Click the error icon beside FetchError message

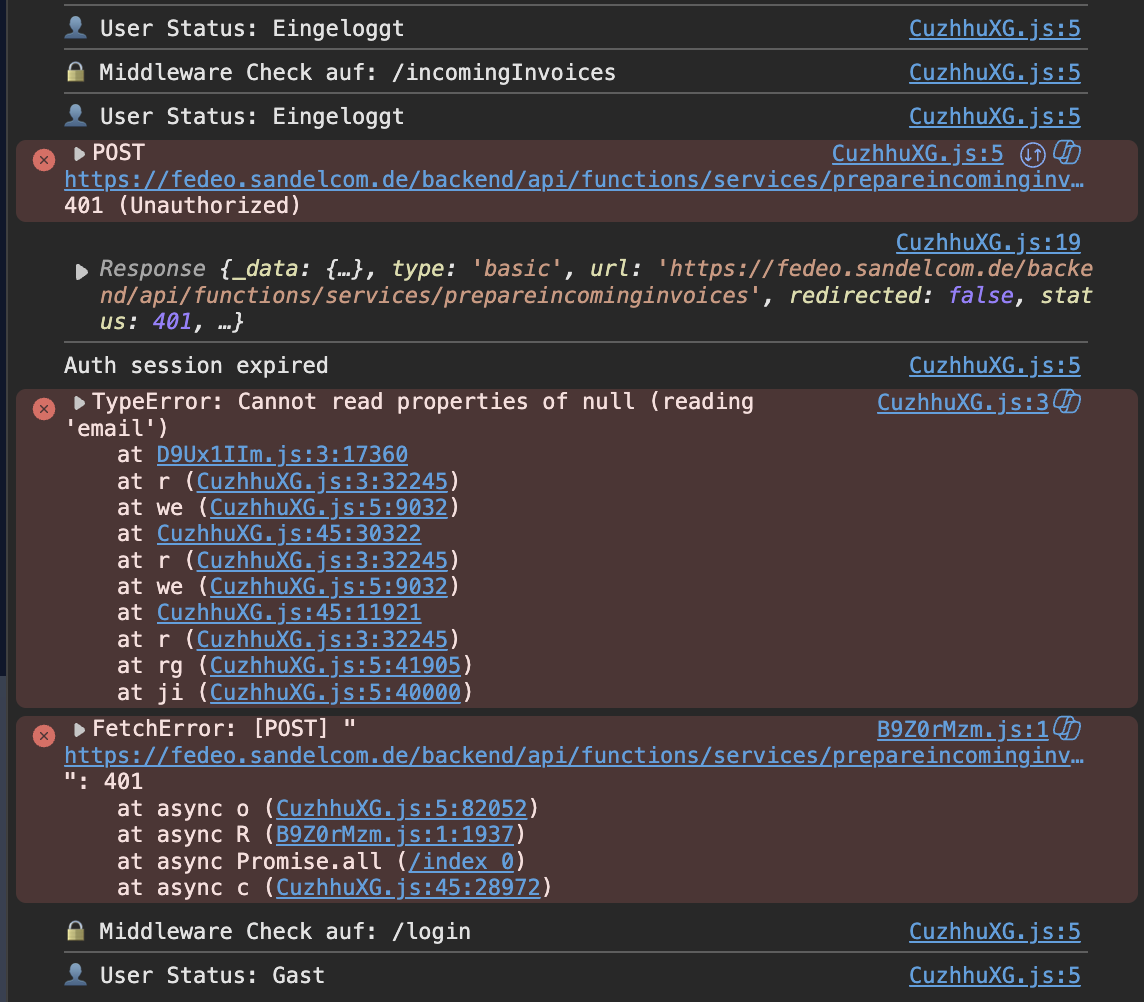[x=44, y=736]
